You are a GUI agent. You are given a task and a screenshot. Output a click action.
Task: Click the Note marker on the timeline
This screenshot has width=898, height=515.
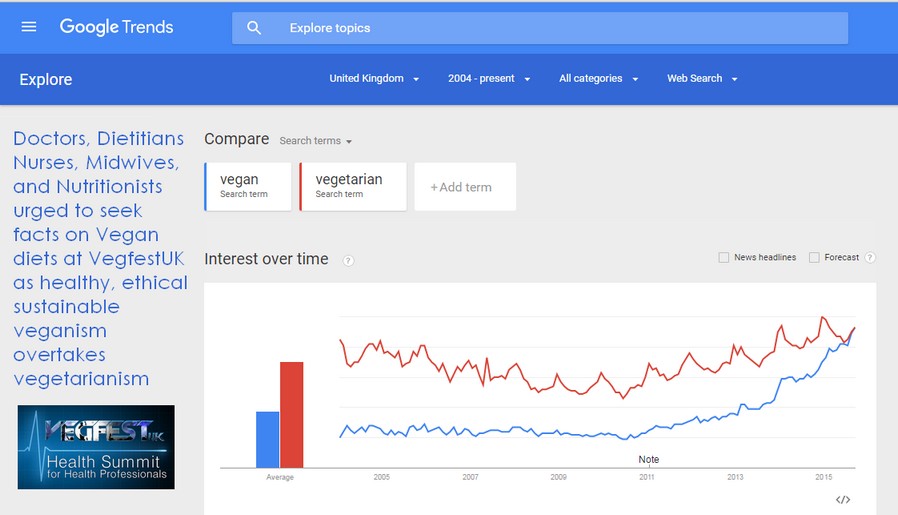point(648,459)
